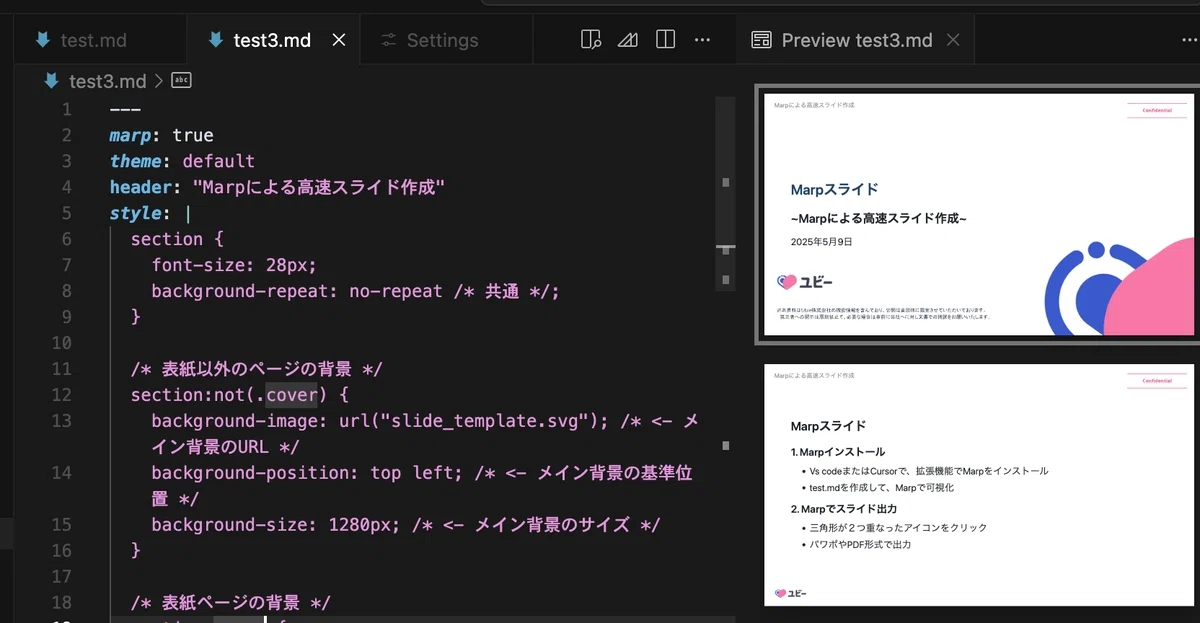Click the Markdown file icon on test.md tab

(42, 40)
